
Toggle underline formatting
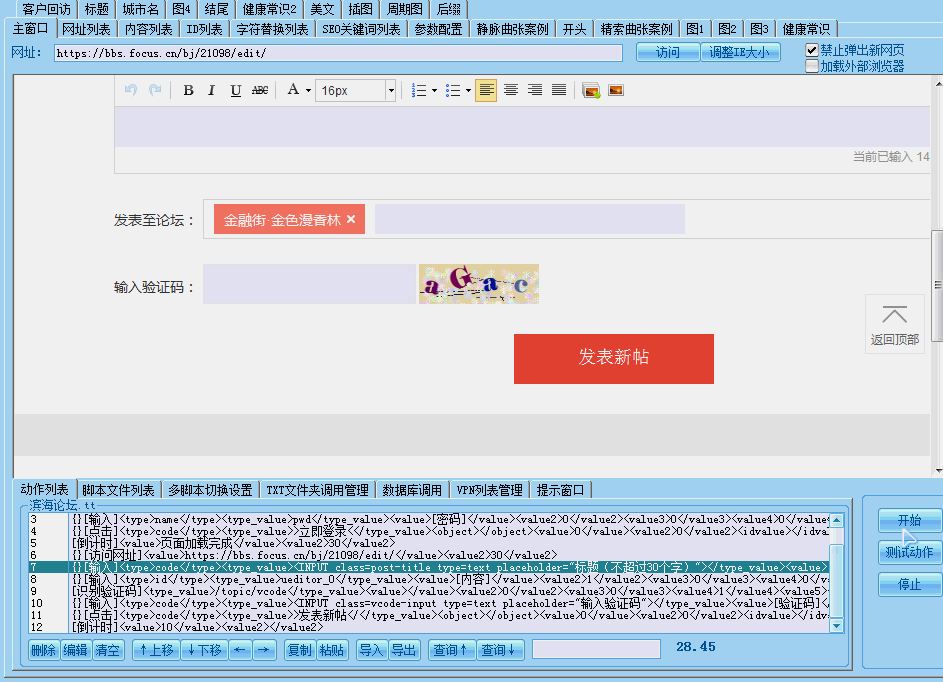pos(236,90)
